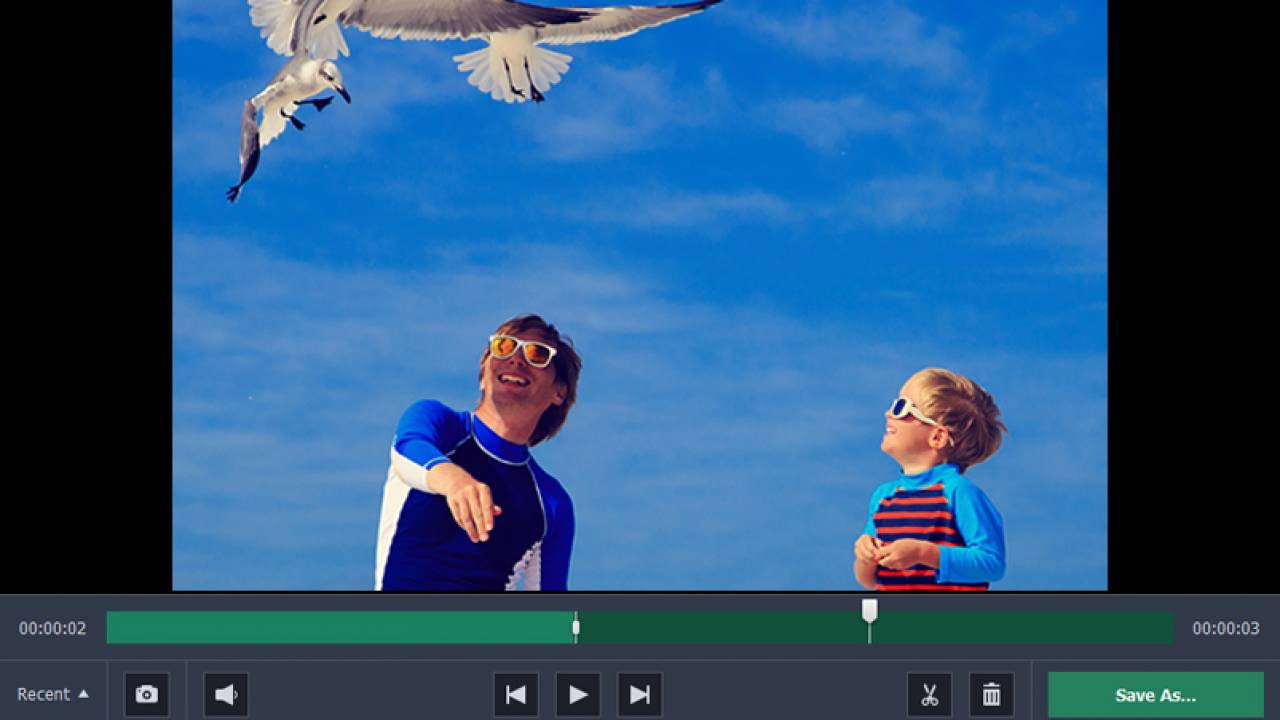Skip to the next frame
1280x720 pixels.
coord(640,694)
